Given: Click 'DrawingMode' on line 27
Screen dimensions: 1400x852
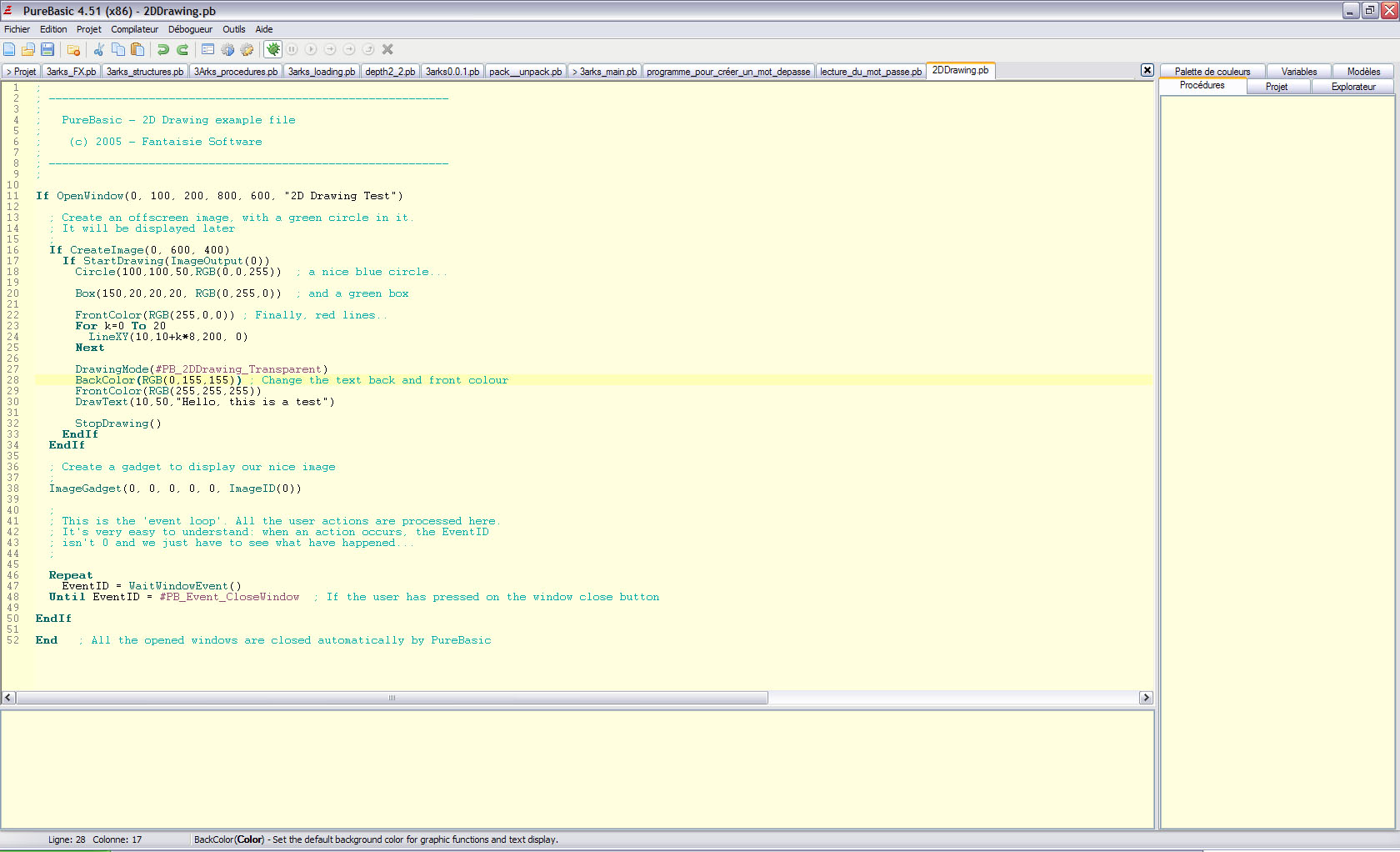Looking at the screenshot, I should click(112, 369).
